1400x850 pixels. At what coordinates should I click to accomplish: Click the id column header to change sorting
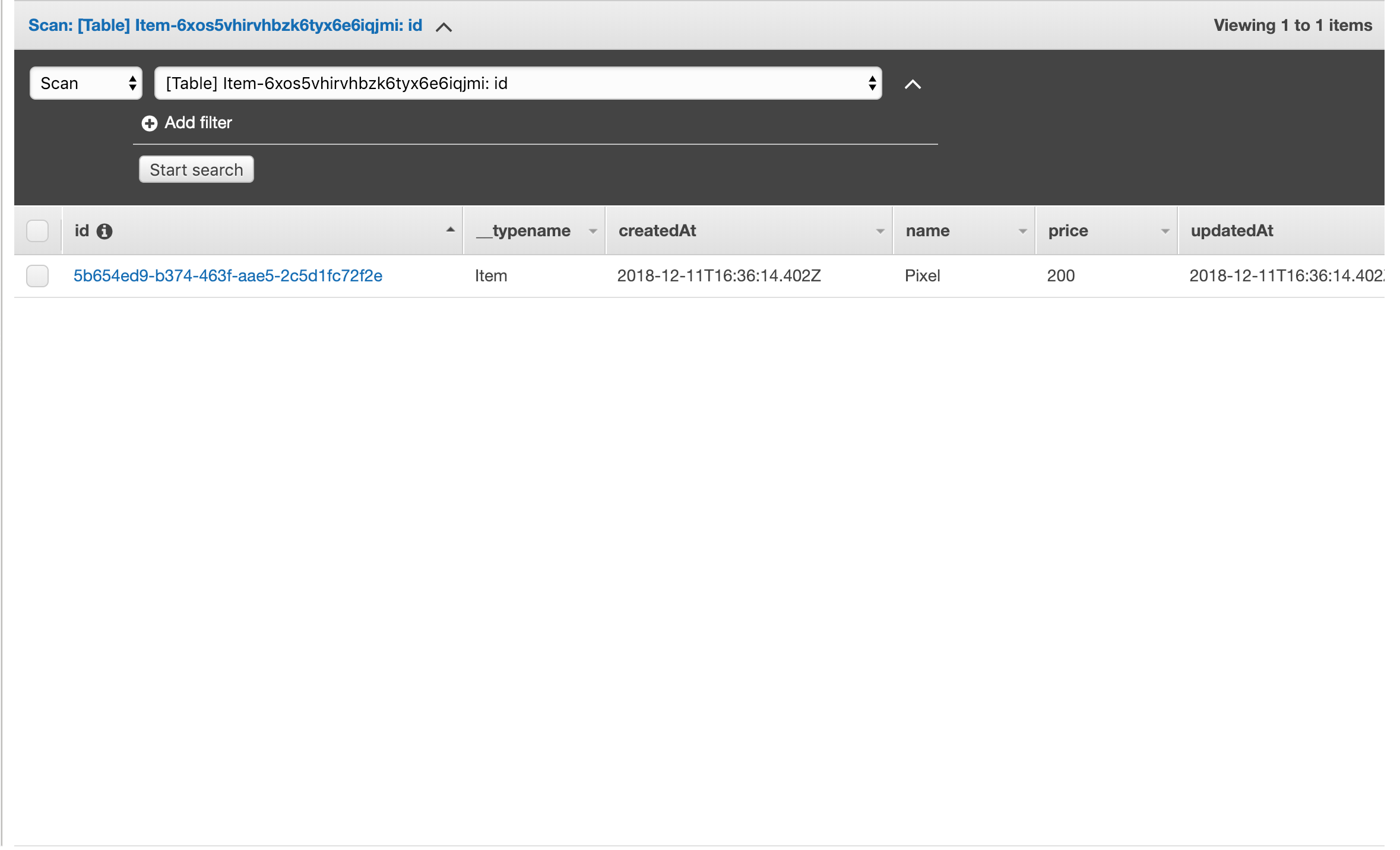click(x=82, y=231)
